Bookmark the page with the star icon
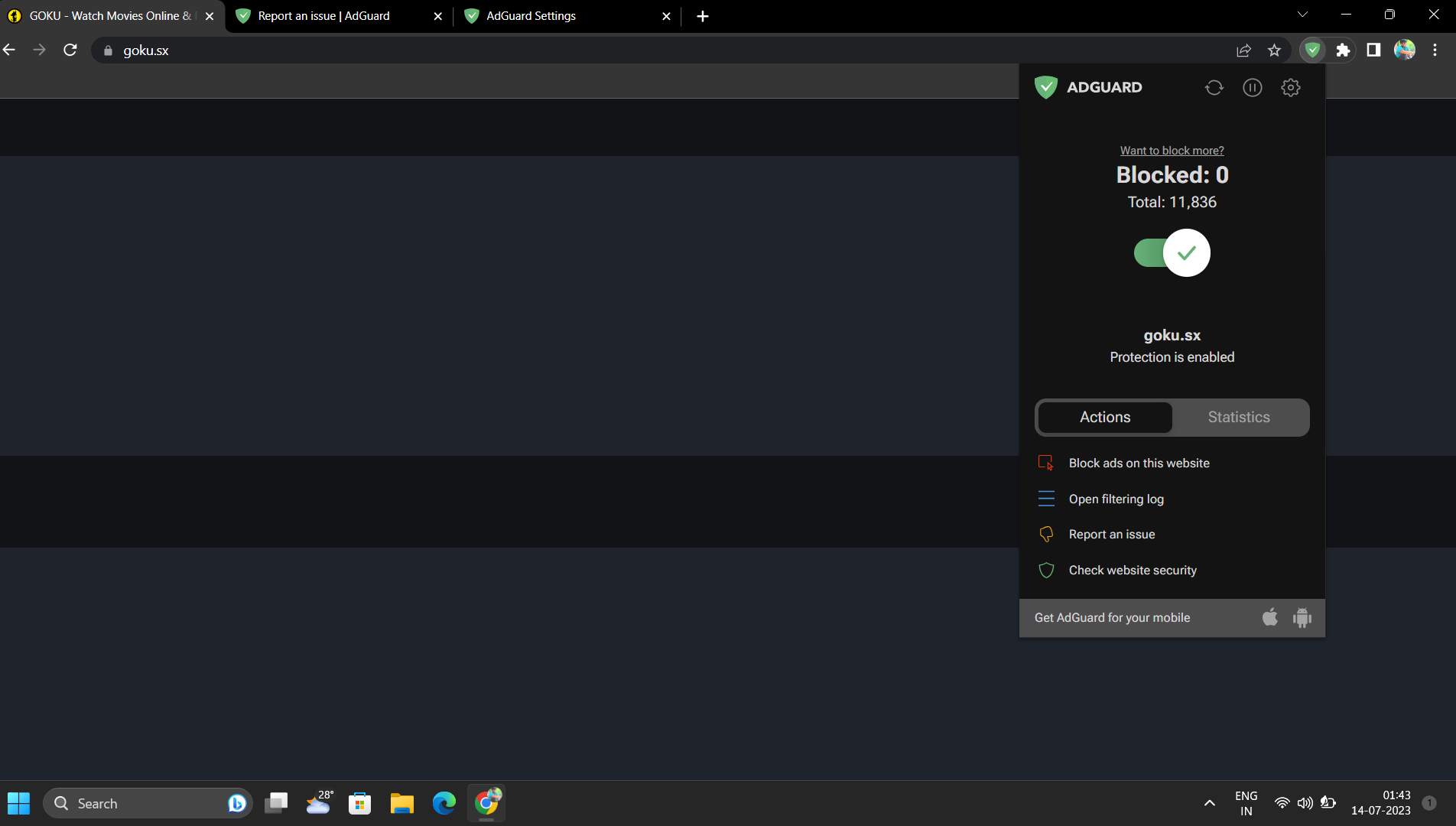Image resolution: width=1456 pixels, height=826 pixels. click(1274, 50)
